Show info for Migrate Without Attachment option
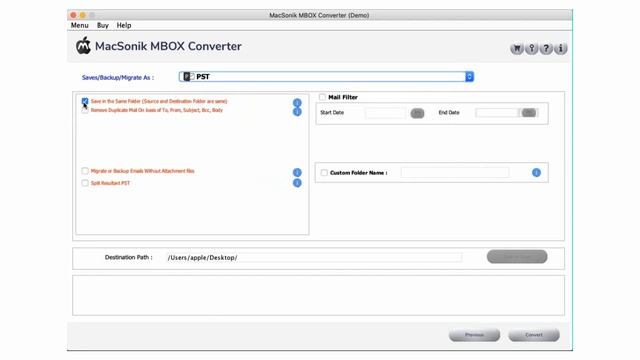Screen dimensions: 640x360 (x=297, y=173)
